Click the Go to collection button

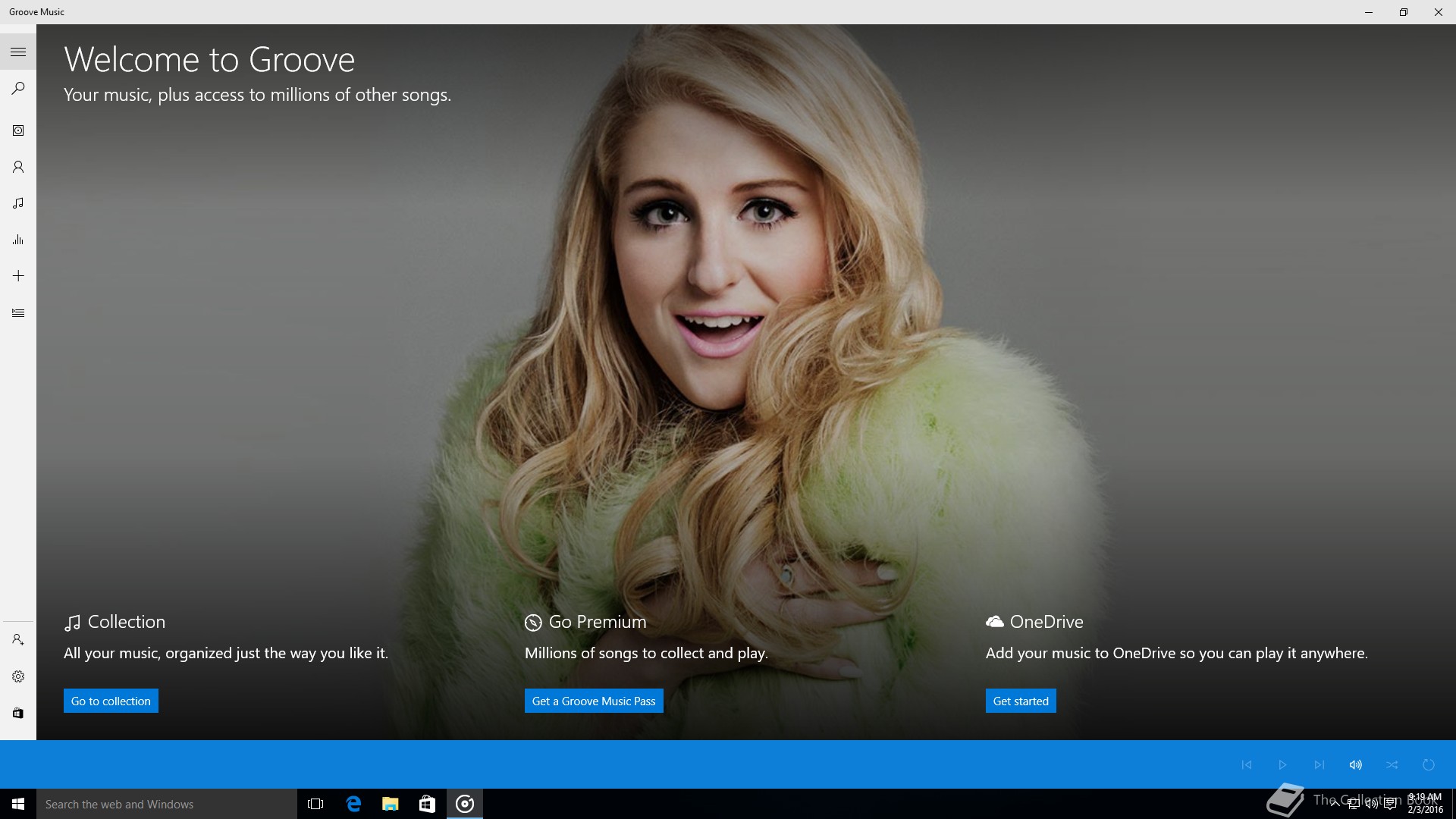[111, 701]
